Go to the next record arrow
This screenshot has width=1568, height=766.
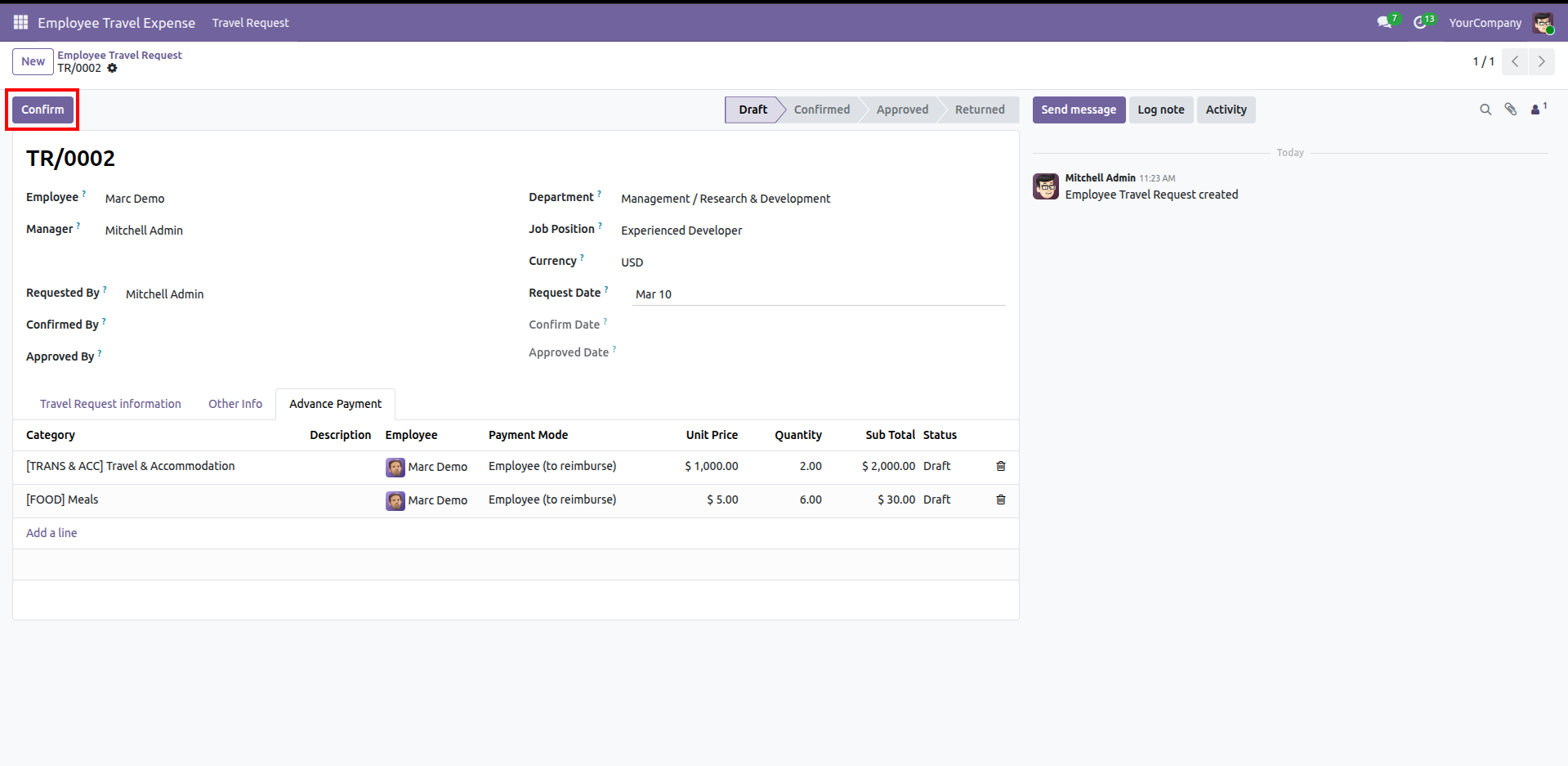(1541, 61)
